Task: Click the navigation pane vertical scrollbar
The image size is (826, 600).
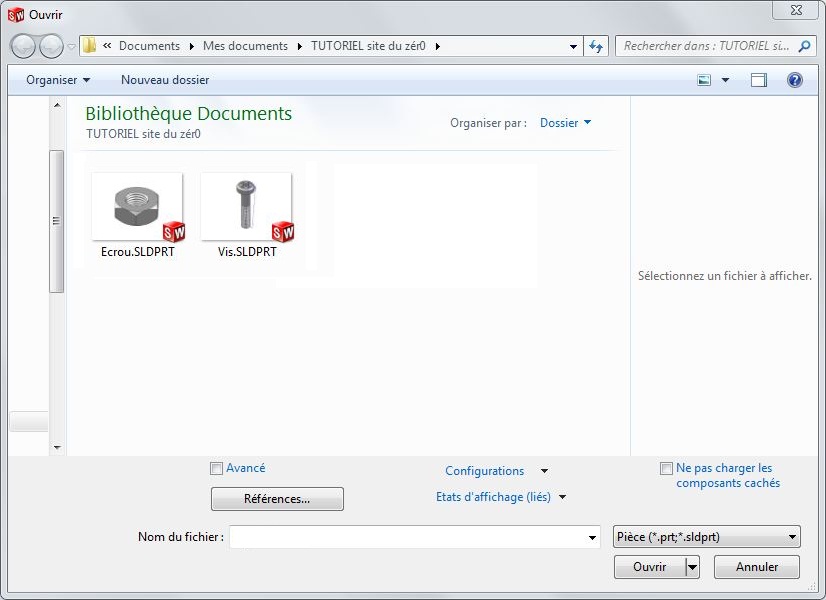Action: [x=57, y=220]
